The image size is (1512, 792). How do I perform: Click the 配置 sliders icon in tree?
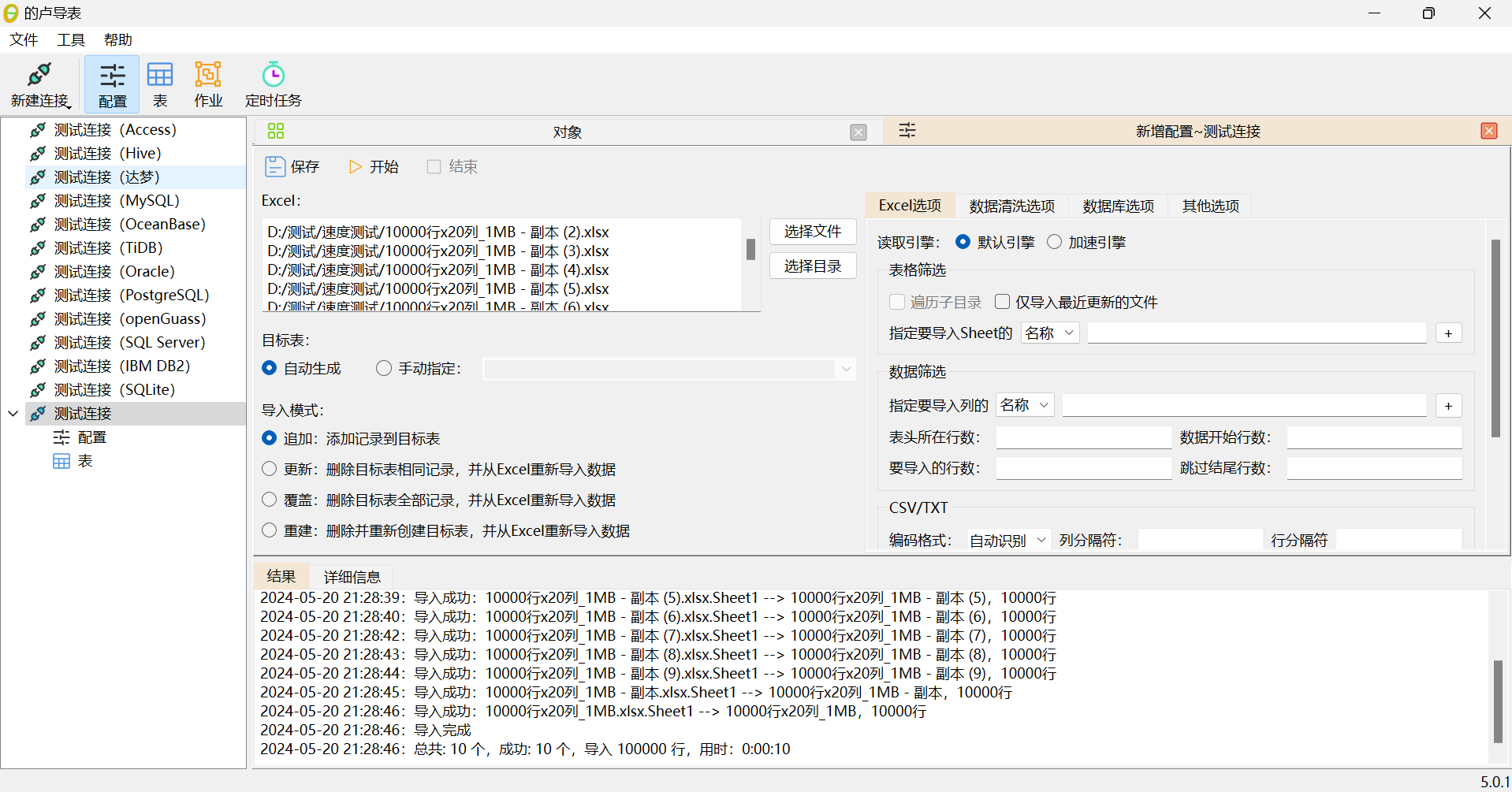(x=61, y=437)
